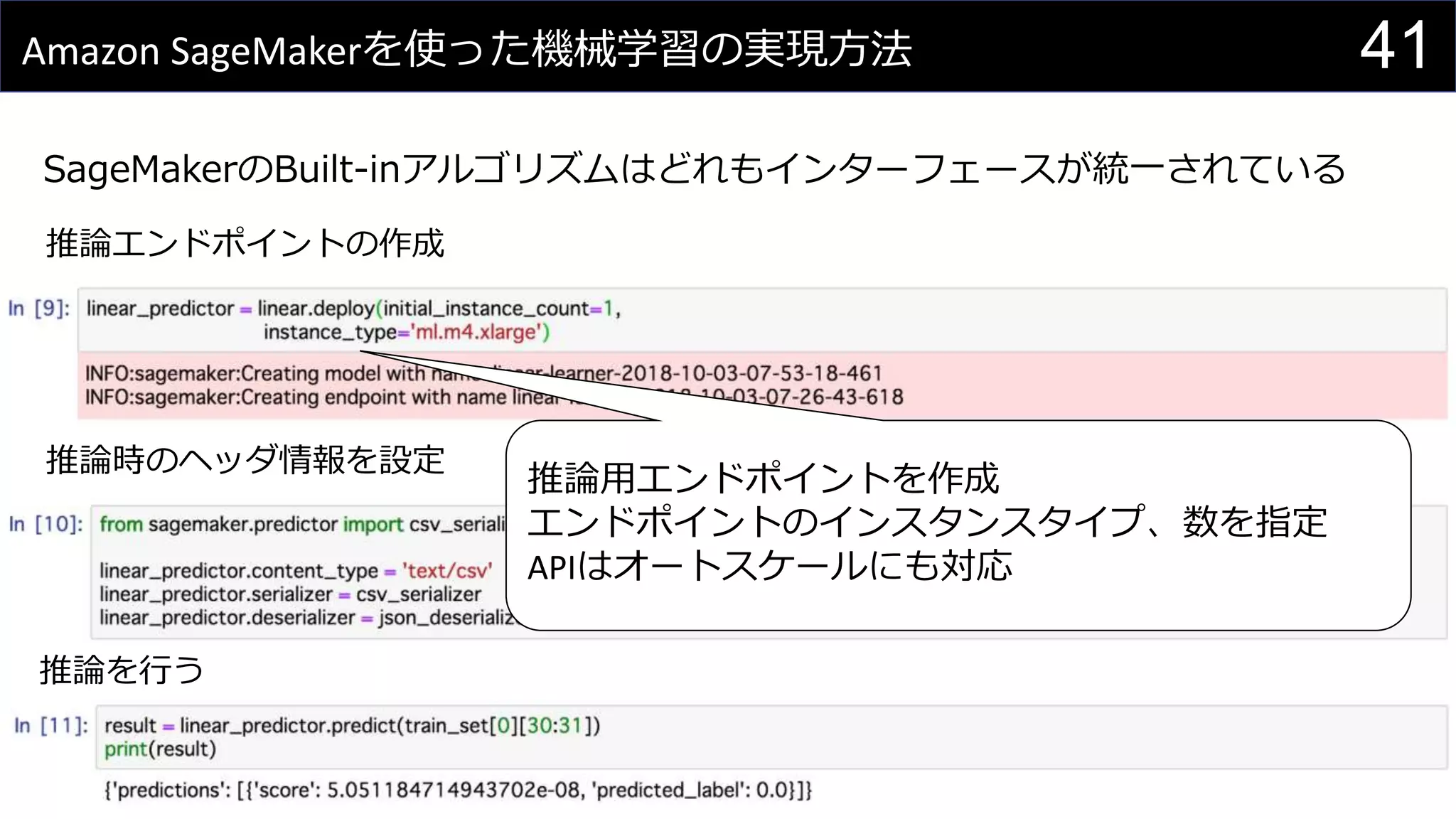Image resolution: width=1456 pixels, height=819 pixels.
Task: Click the print(result) line
Action: [x=160, y=749]
